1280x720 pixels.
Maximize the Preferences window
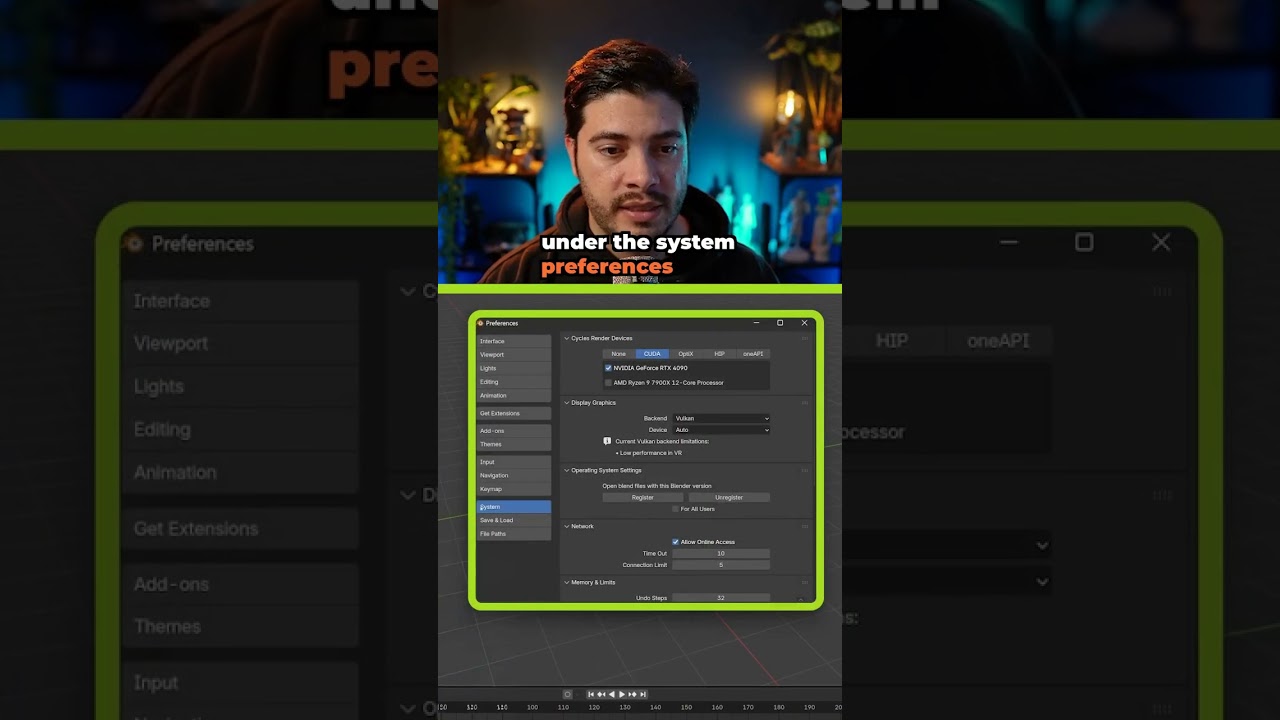point(780,323)
